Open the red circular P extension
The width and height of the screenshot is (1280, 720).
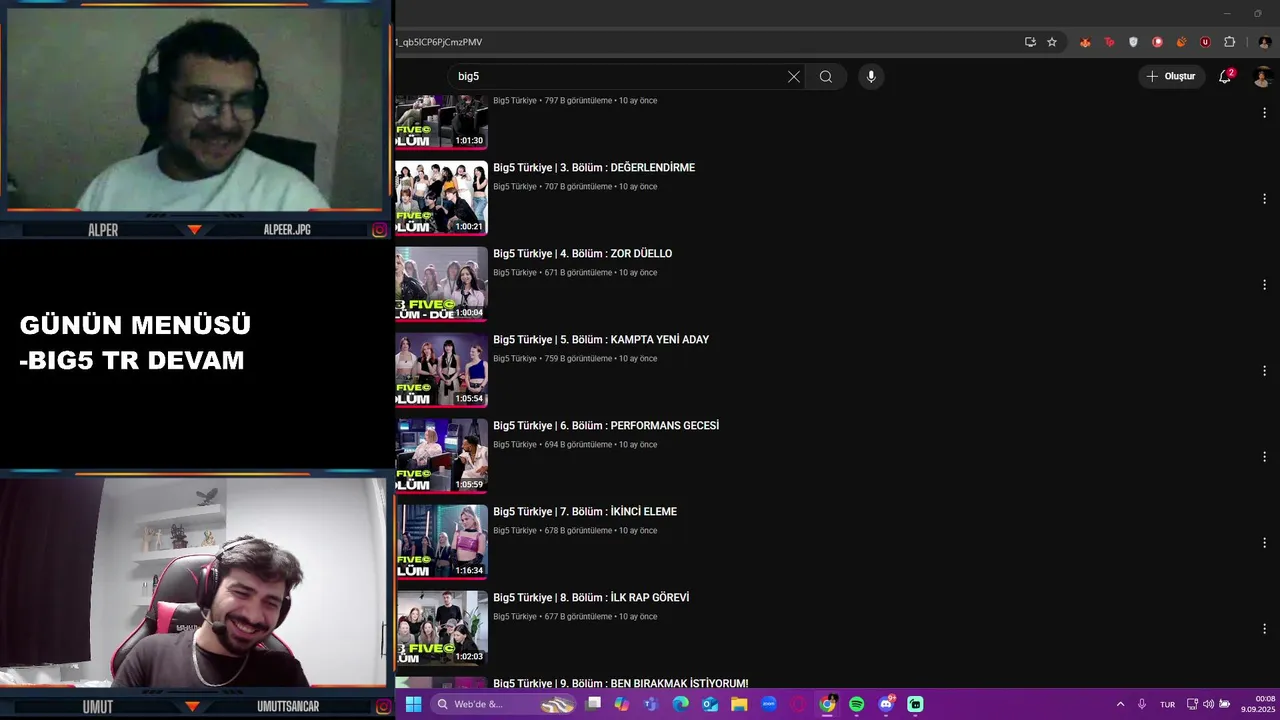1157,42
